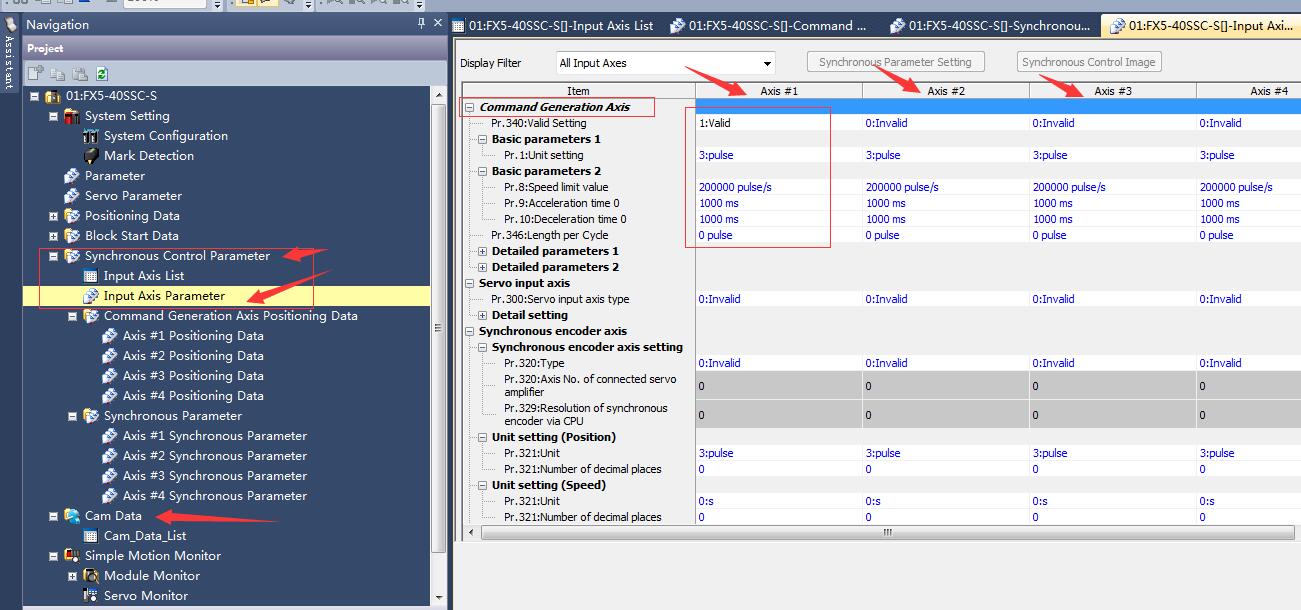Expand the Module Monitor tree node
The height and width of the screenshot is (610, 1301).
[73, 576]
